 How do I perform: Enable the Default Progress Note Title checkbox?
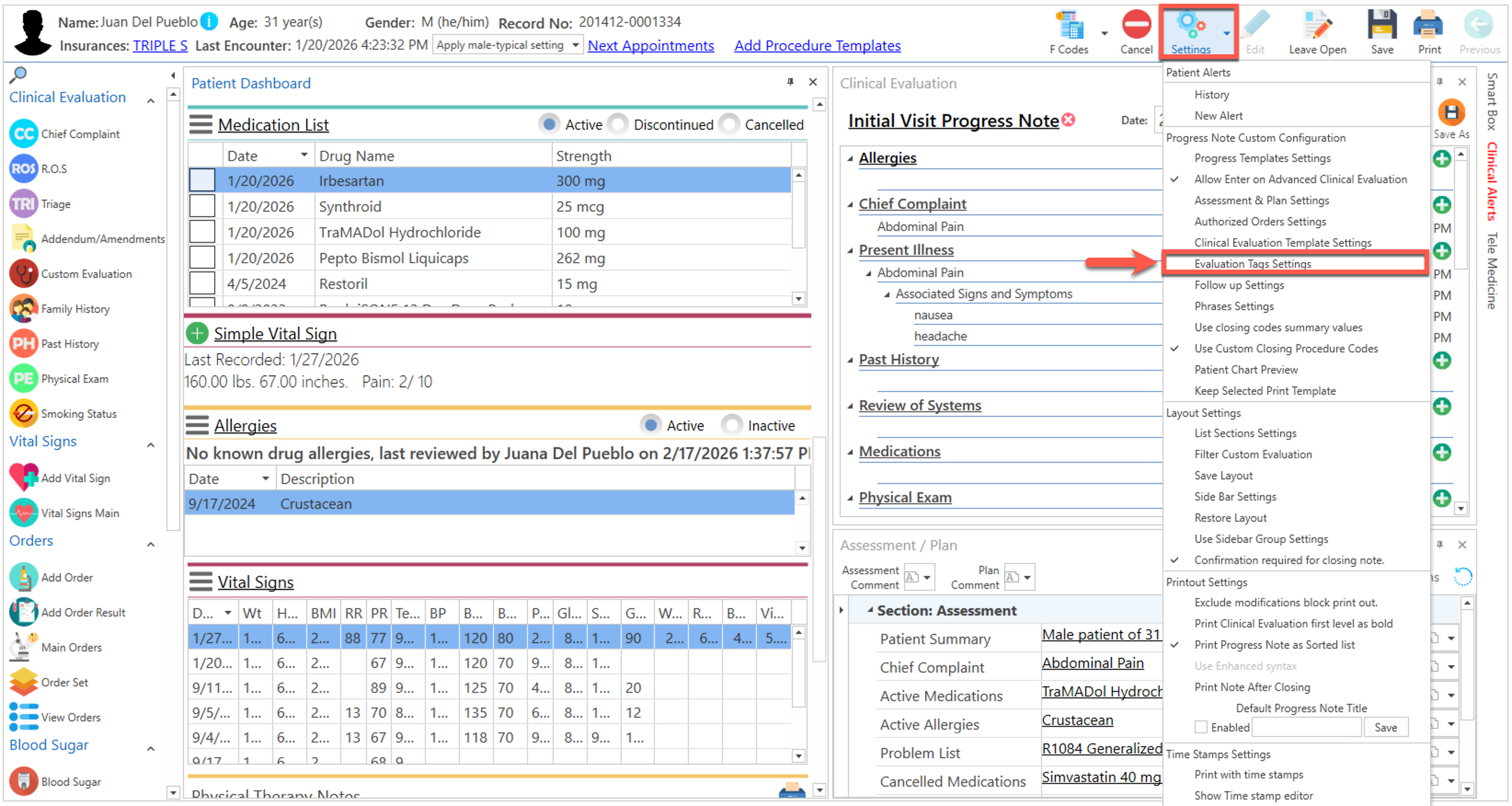tap(1201, 727)
